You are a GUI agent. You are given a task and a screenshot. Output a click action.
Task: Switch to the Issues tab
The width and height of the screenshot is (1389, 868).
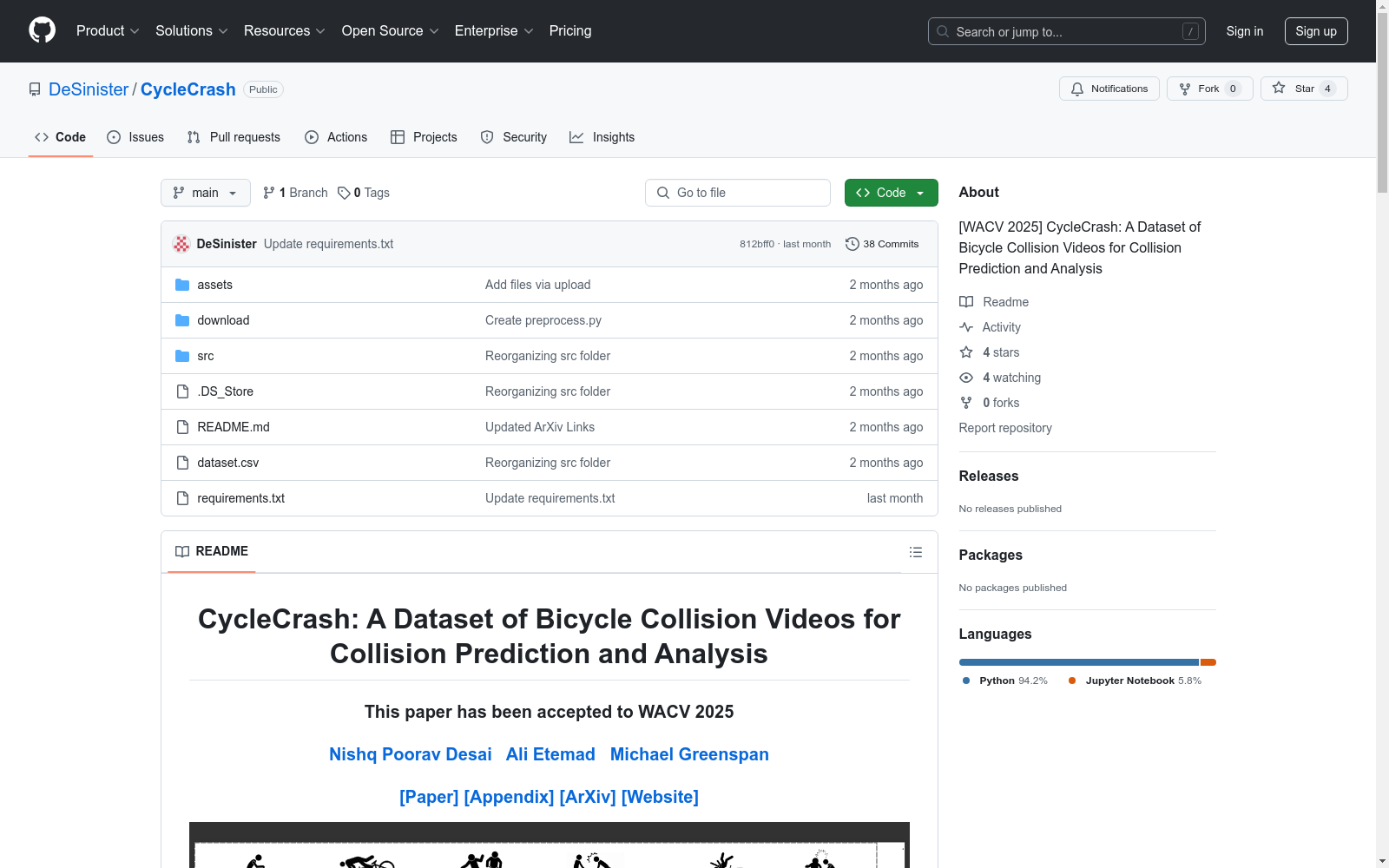[x=135, y=137]
